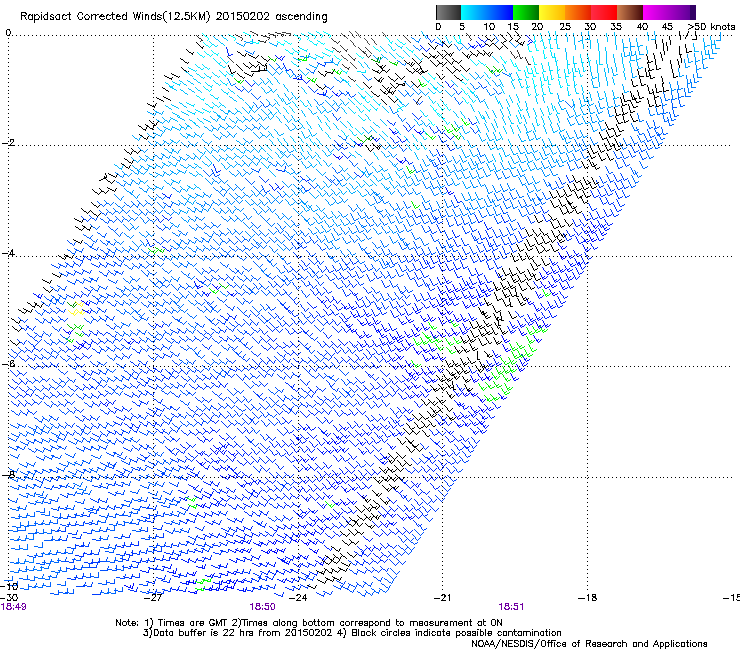Image resolution: width=740 pixels, height=650 pixels.
Task: Click the brown 35-40 knots legend color
Action: (x=630, y=12)
